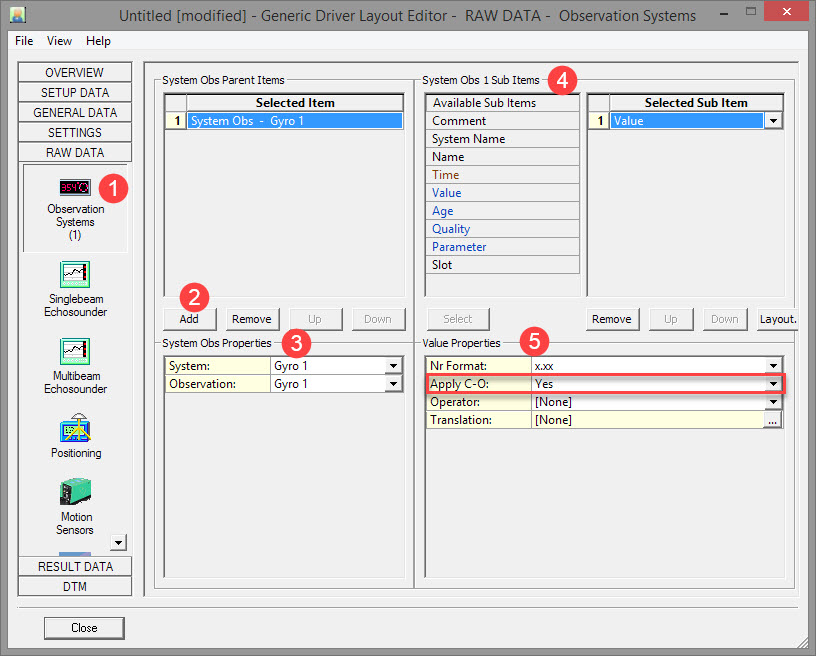Viewport: 816px width, 656px height.
Task: Expand the System dropdown for Gyro 1
Action: pyautogui.click(x=393, y=366)
